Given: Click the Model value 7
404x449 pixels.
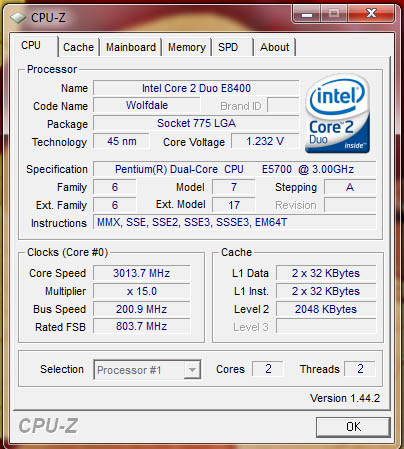Looking at the screenshot, I should (x=234, y=187).
